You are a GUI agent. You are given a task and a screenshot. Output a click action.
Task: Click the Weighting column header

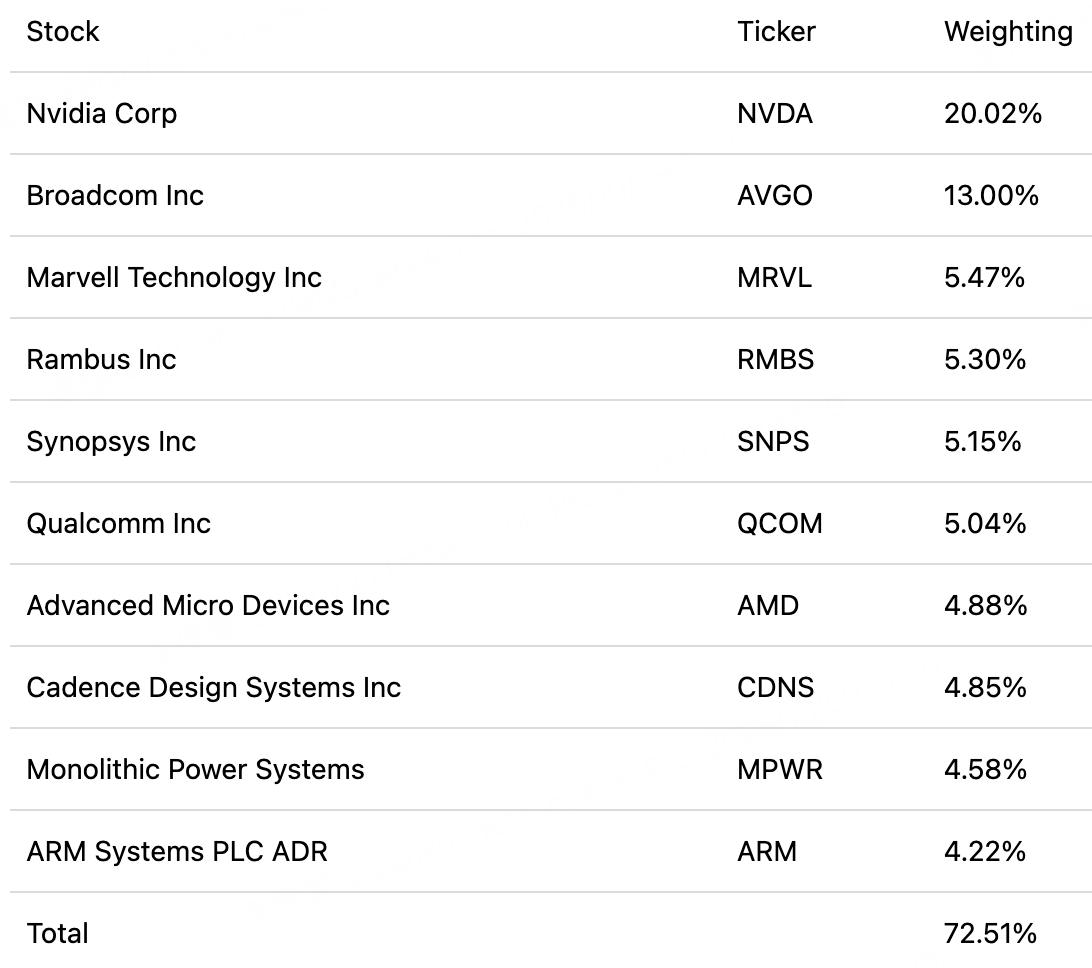pyautogui.click(x=1008, y=32)
